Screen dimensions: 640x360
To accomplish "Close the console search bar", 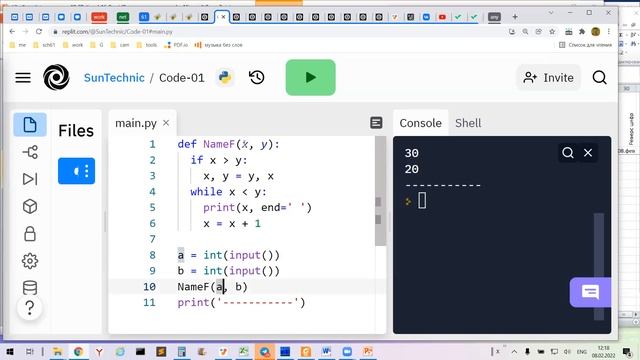I will pyautogui.click(x=588, y=153).
